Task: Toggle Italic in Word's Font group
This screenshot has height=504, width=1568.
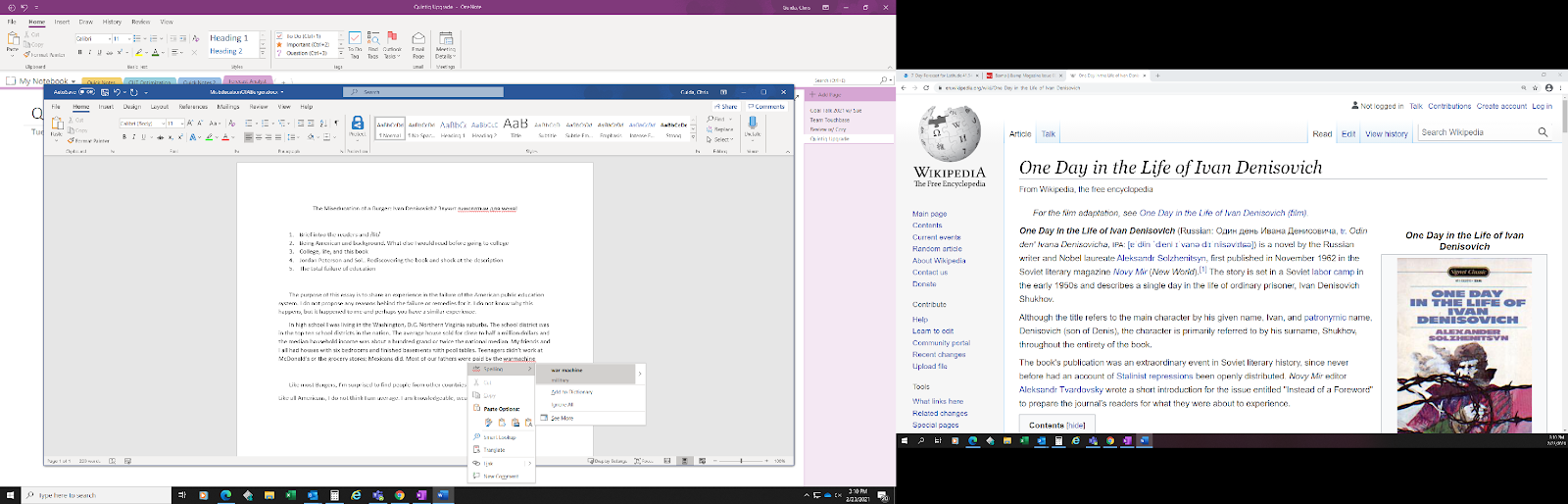Action: pyautogui.click(x=134, y=137)
